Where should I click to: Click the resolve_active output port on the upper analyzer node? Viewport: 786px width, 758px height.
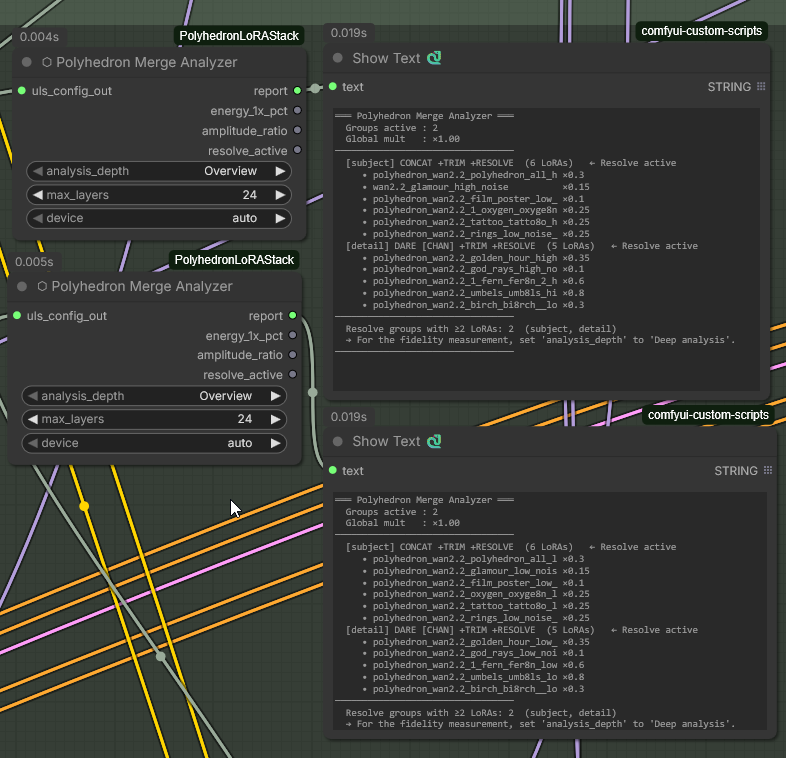(x=297, y=150)
